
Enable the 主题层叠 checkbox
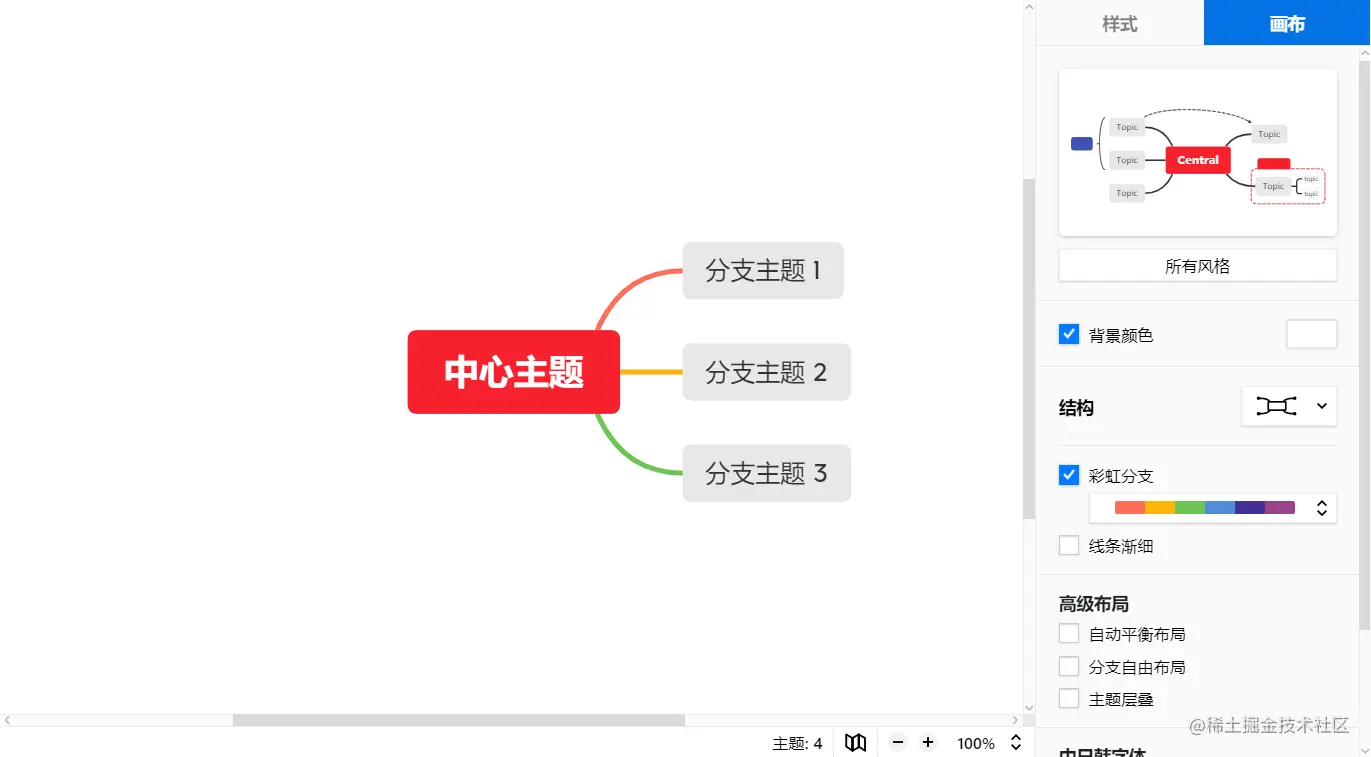pyautogui.click(x=1069, y=699)
